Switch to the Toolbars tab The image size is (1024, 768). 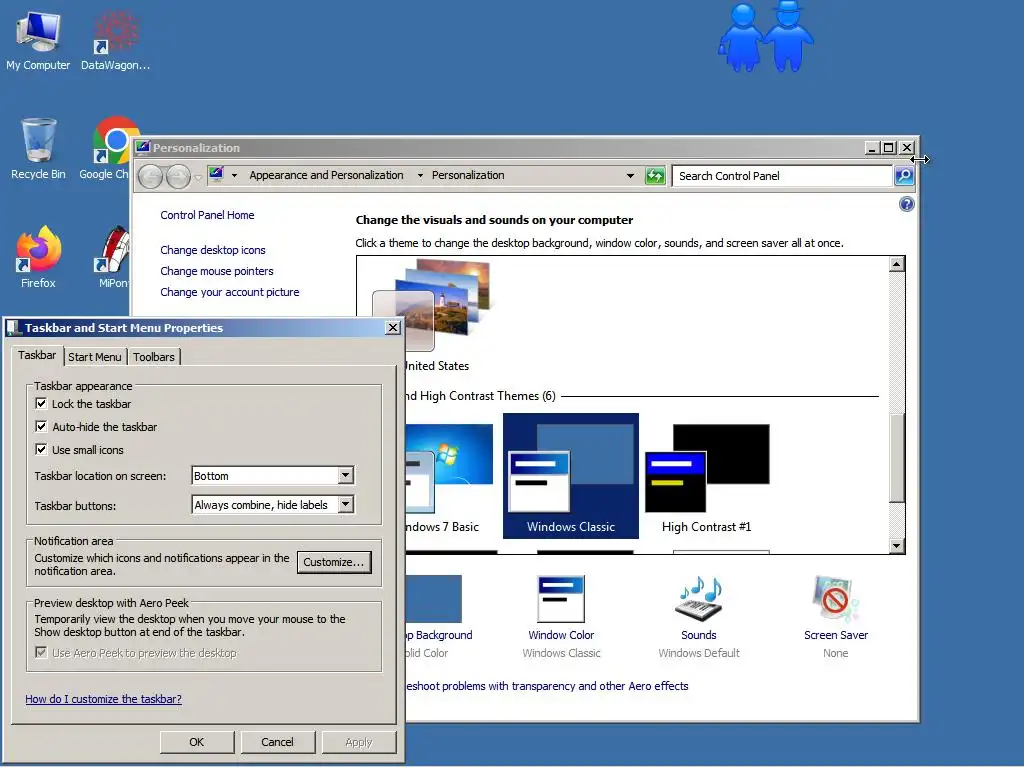tap(154, 357)
